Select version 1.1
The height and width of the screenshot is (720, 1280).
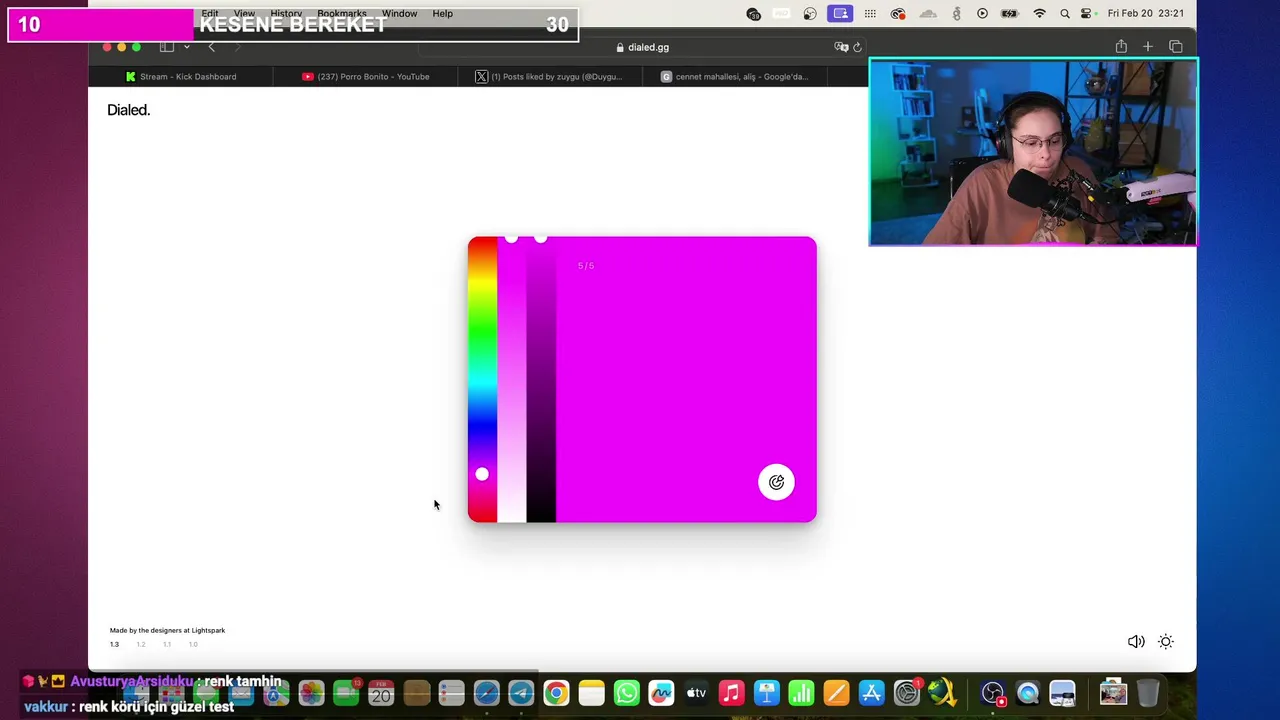pos(167,644)
